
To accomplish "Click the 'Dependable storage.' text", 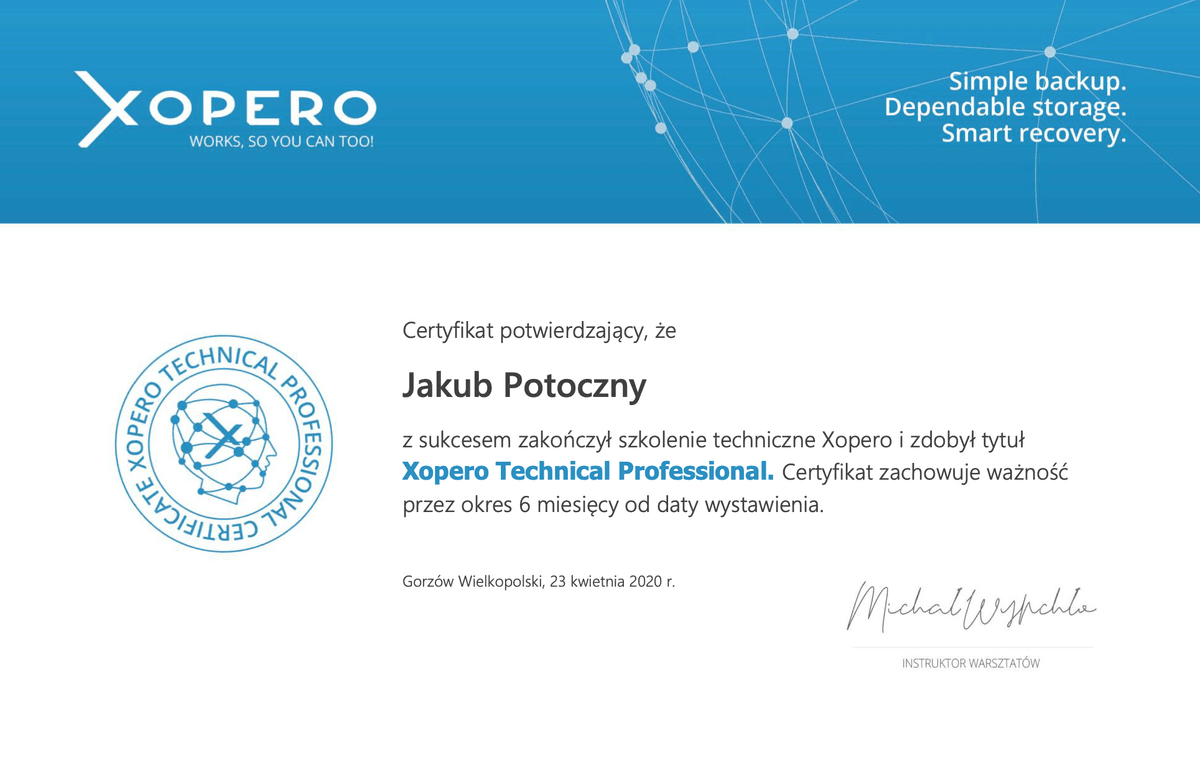I will (1005, 107).
